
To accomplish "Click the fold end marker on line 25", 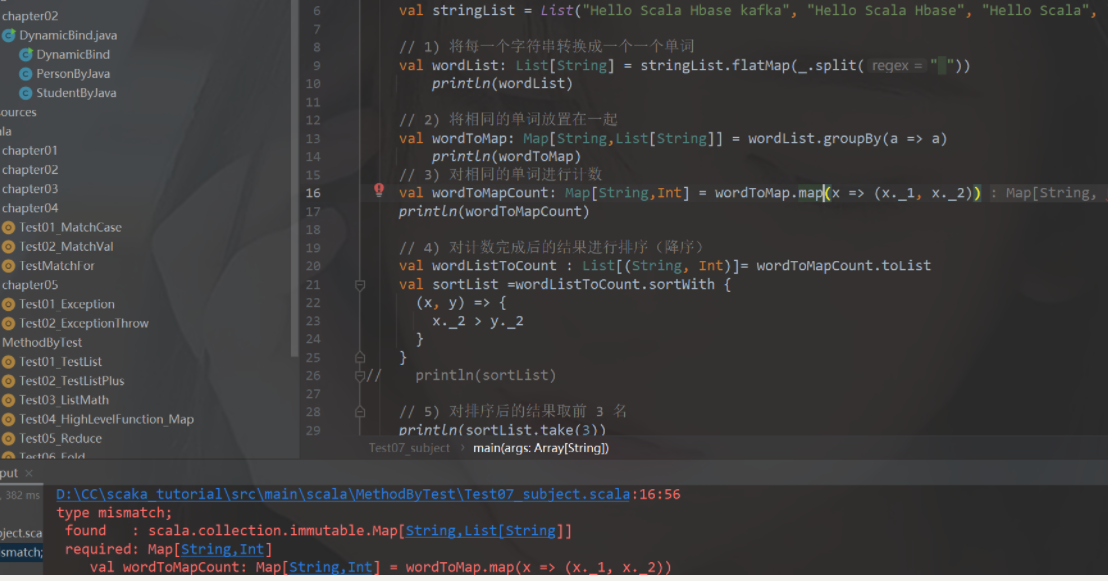I will (x=360, y=357).
